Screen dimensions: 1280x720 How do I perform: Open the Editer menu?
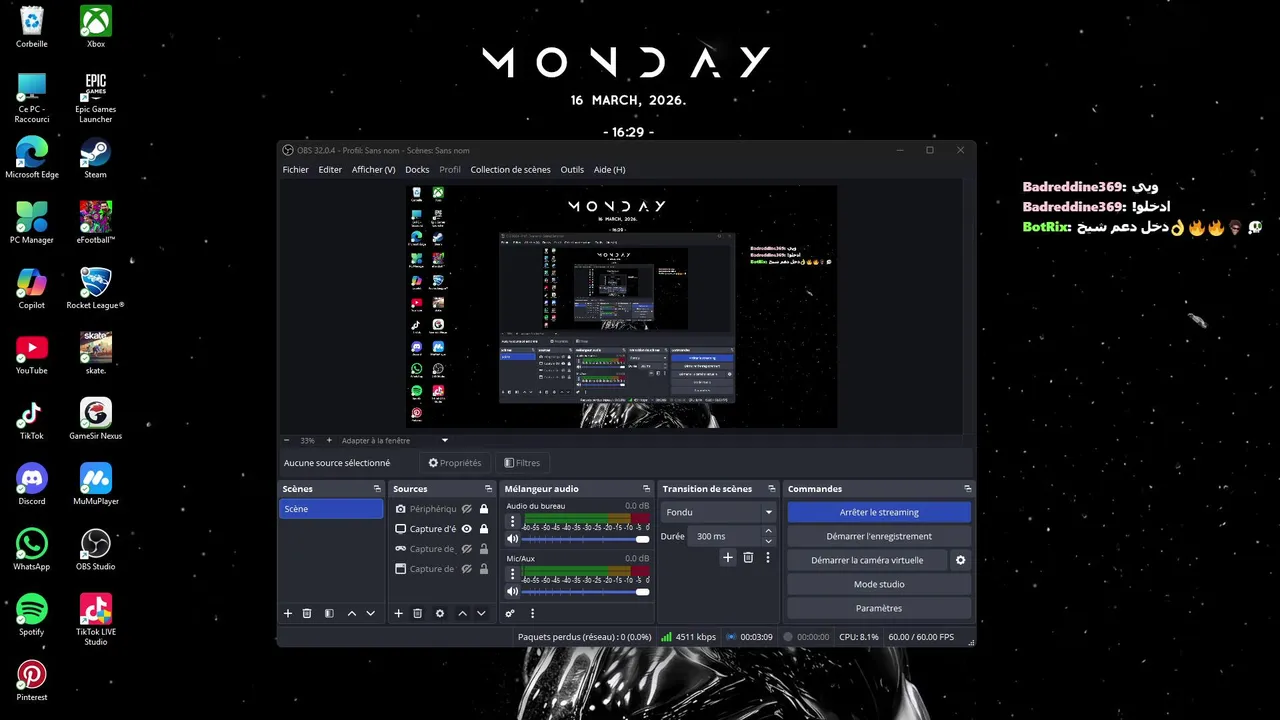(330, 170)
